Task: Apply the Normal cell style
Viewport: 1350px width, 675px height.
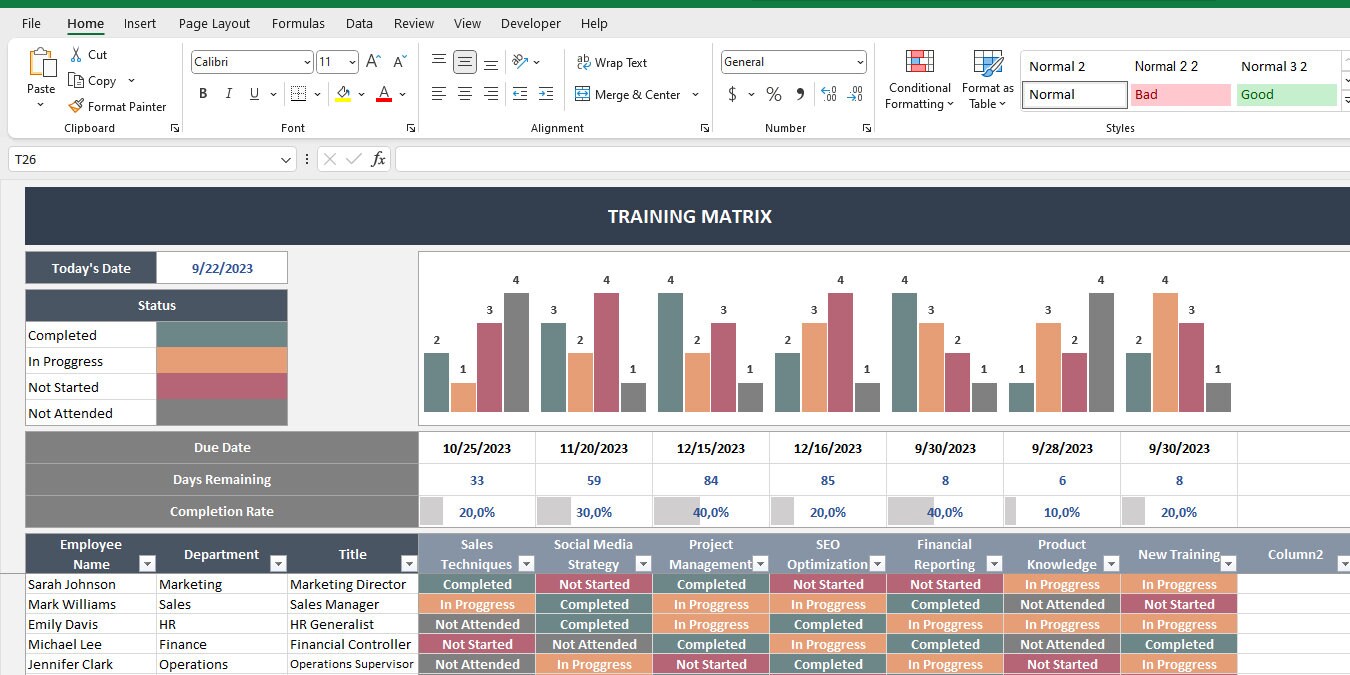Action: (1075, 95)
